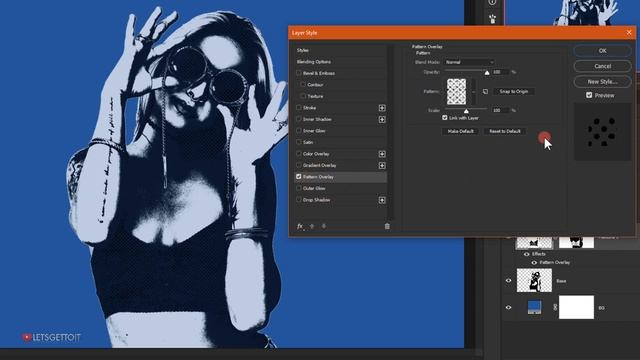
Task: Uncheck the Pattern Overlay checkbox
Action: 299,177
